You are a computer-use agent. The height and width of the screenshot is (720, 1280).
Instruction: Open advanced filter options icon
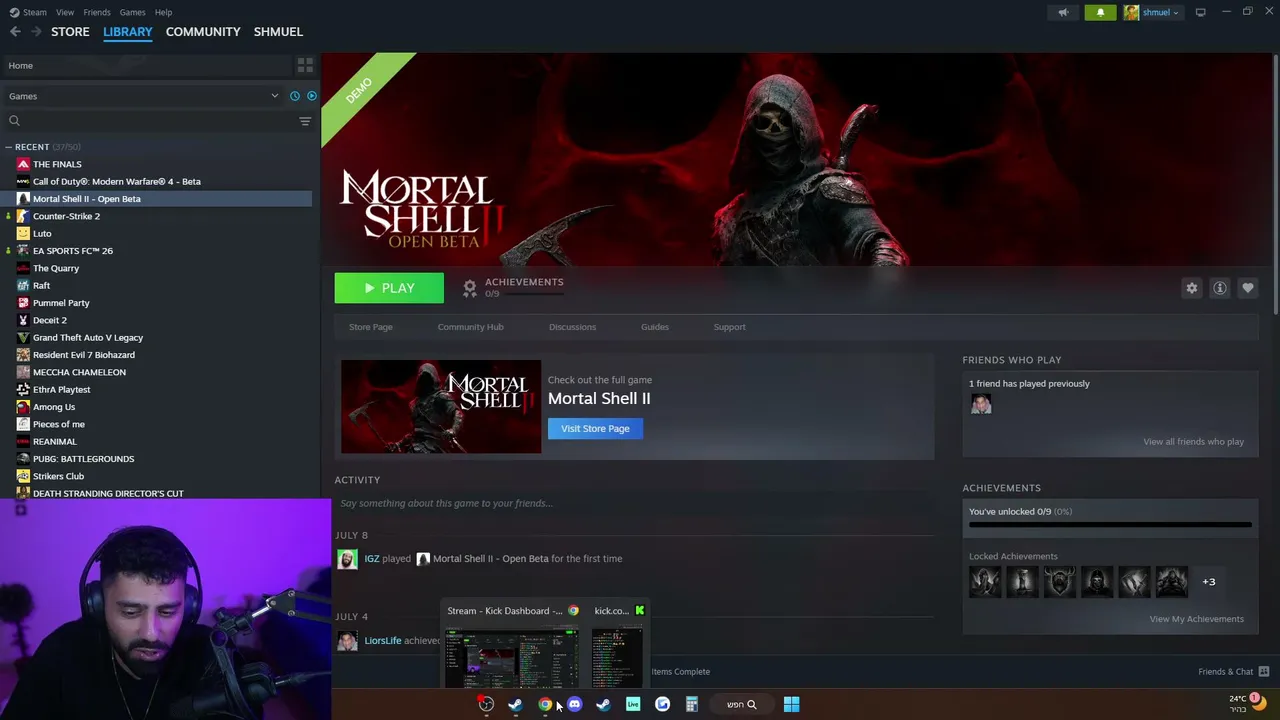[x=305, y=121]
